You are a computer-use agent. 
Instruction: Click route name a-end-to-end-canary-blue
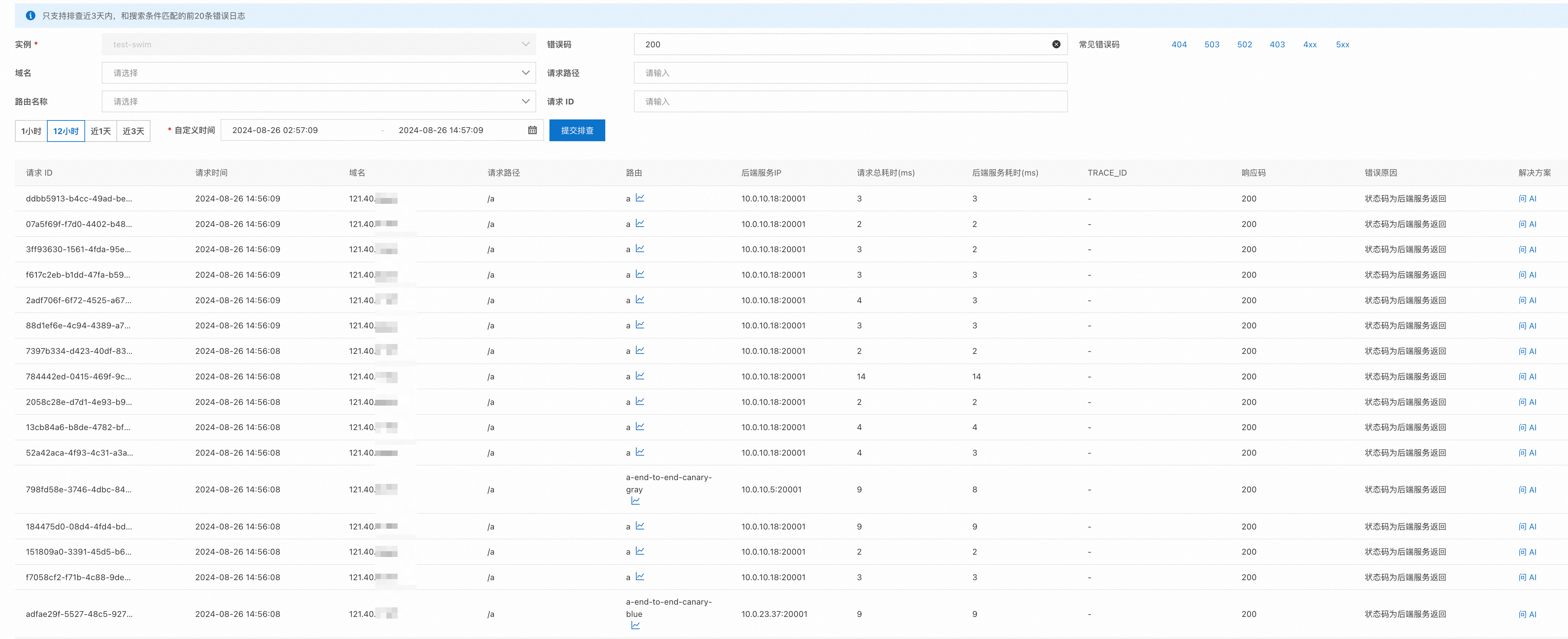click(668, 608)
